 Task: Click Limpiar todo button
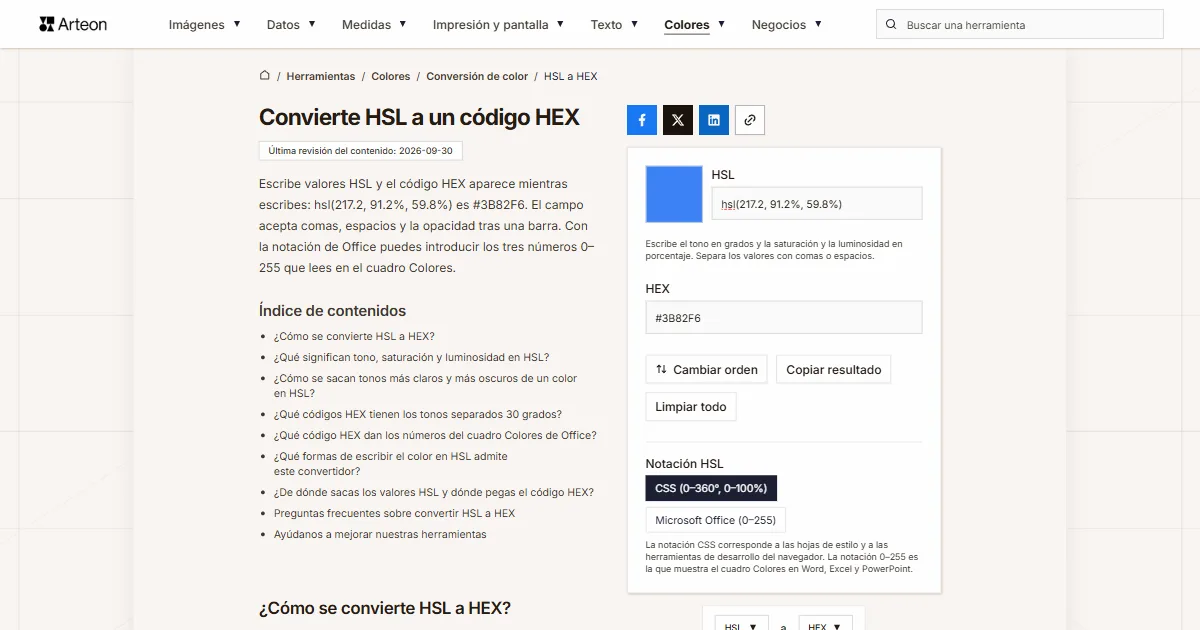pyautogui.click(x=691, y=407)
